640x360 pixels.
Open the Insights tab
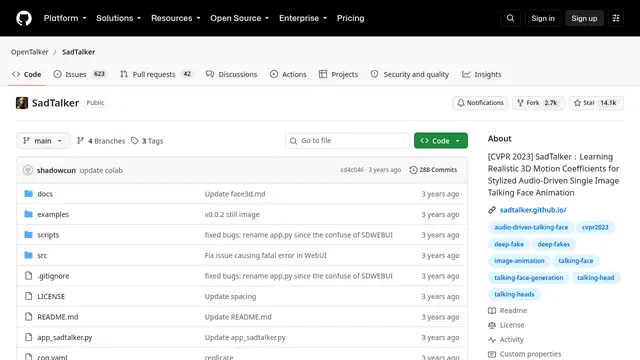(x=482, y=74)
